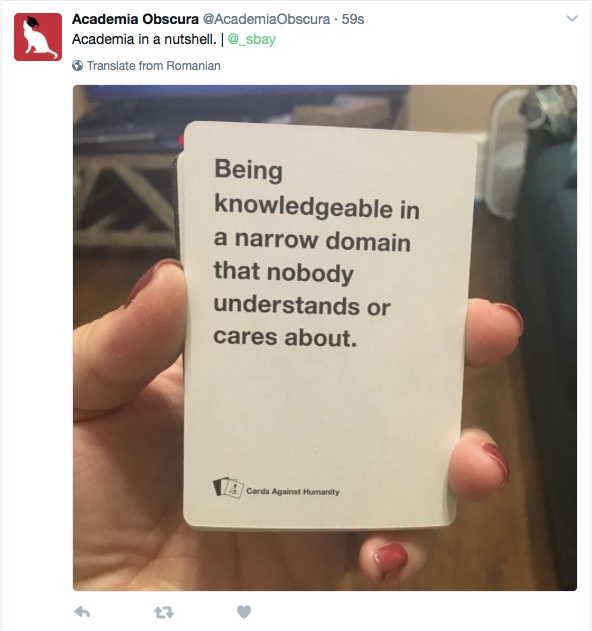Image resolution: width=592 pixels, height=631 pixels.
Task: Click the @AcademiaObscura handle
Action: (266, 19)
